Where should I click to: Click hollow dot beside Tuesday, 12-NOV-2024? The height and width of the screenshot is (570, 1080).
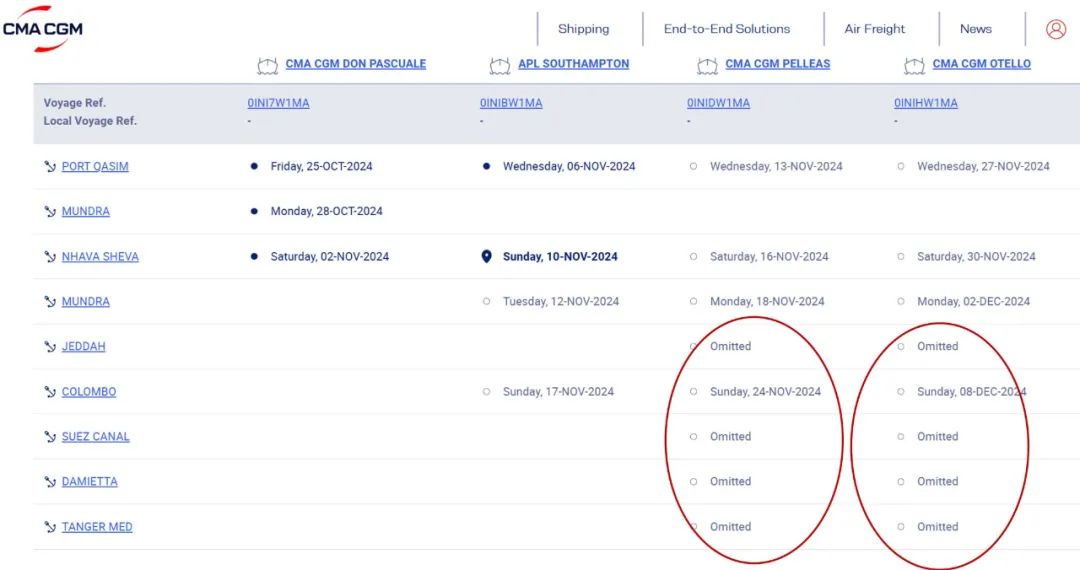[486, 302]
